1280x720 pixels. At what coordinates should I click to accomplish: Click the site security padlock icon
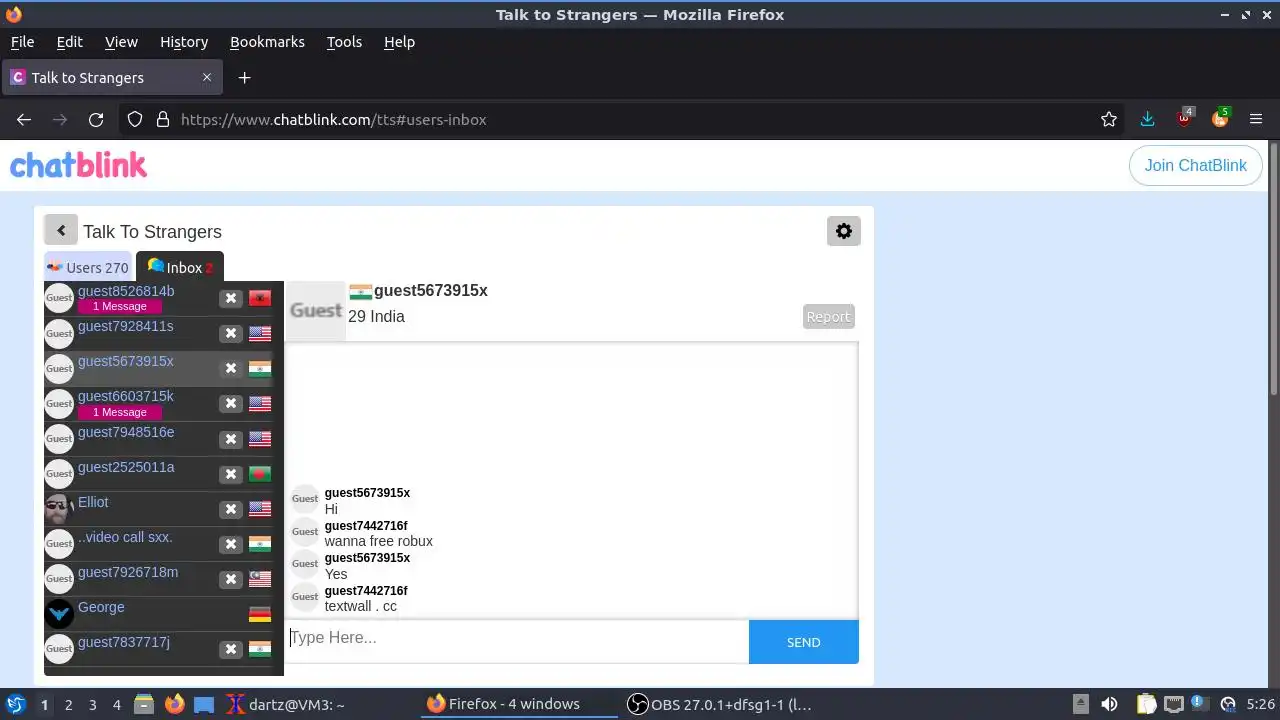click(x=163, y=119)
